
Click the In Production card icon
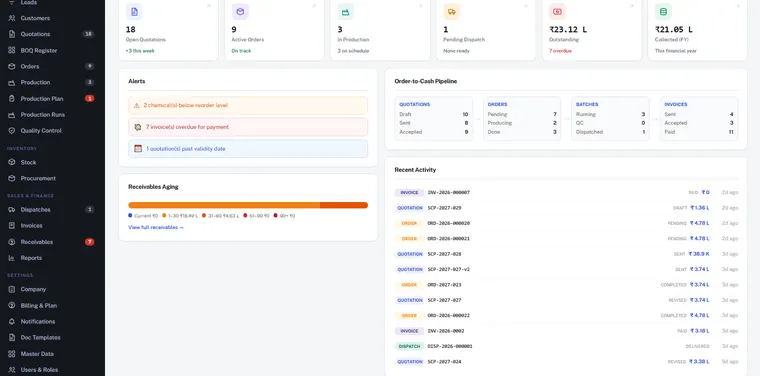[346, 12]
